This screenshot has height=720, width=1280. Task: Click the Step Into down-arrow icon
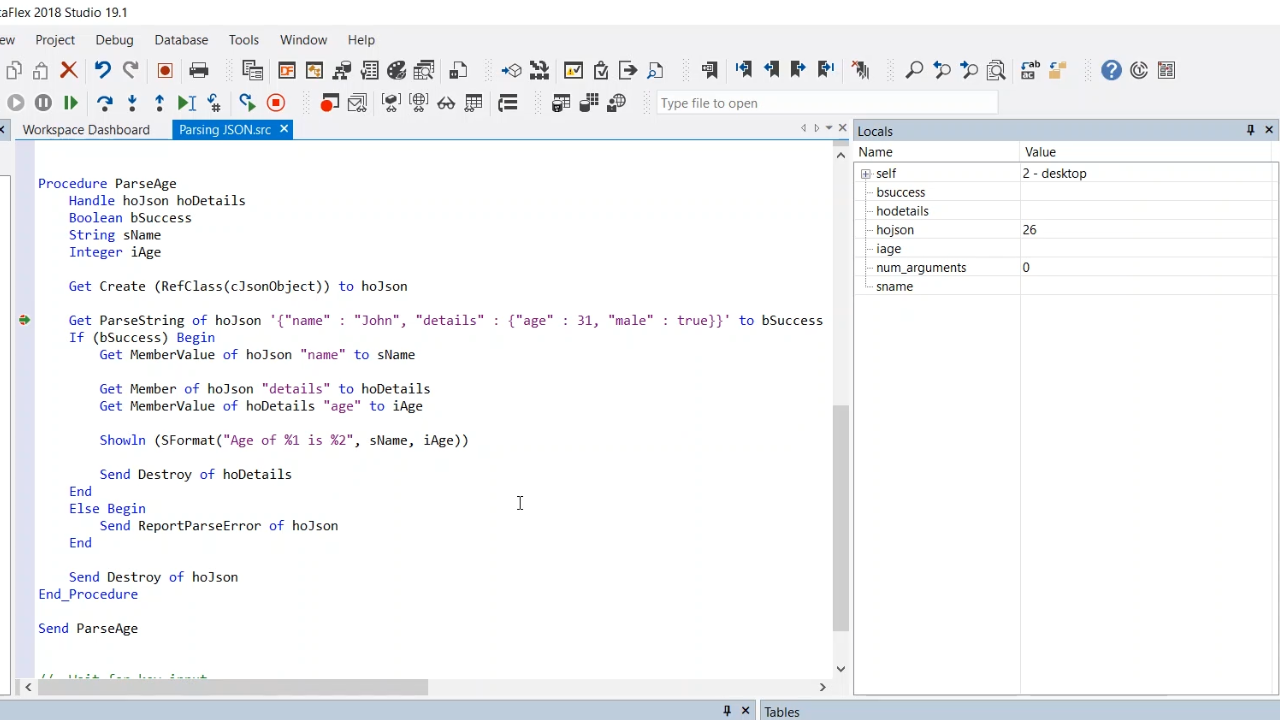[x=132, y=103]
